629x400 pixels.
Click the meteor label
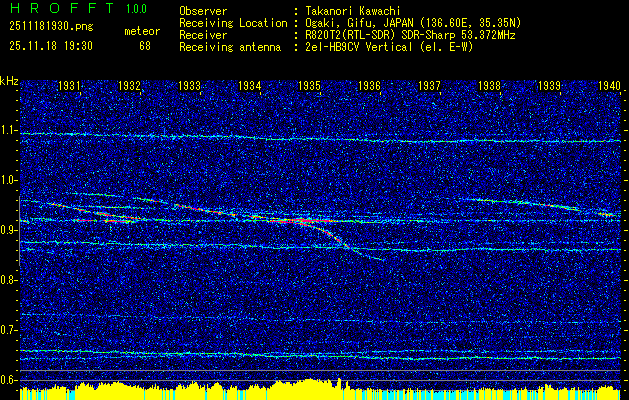(x=141, y=32)
